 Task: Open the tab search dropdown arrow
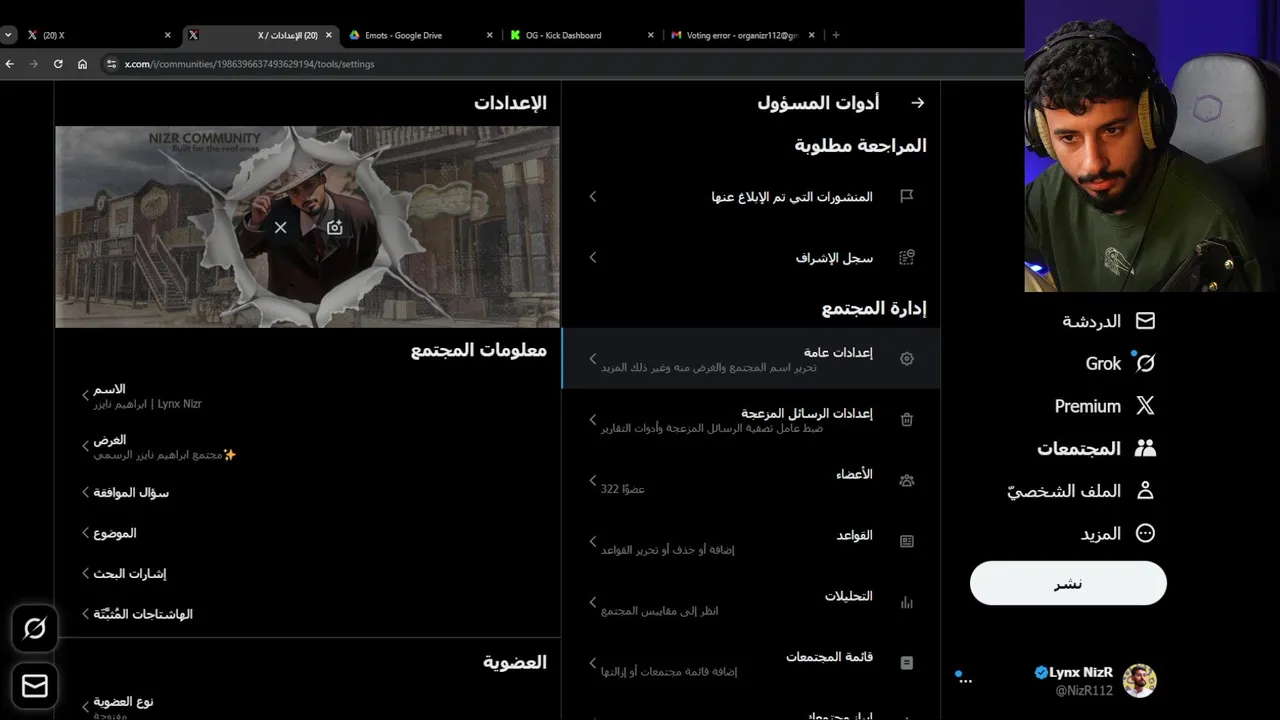tap(8, 35)
